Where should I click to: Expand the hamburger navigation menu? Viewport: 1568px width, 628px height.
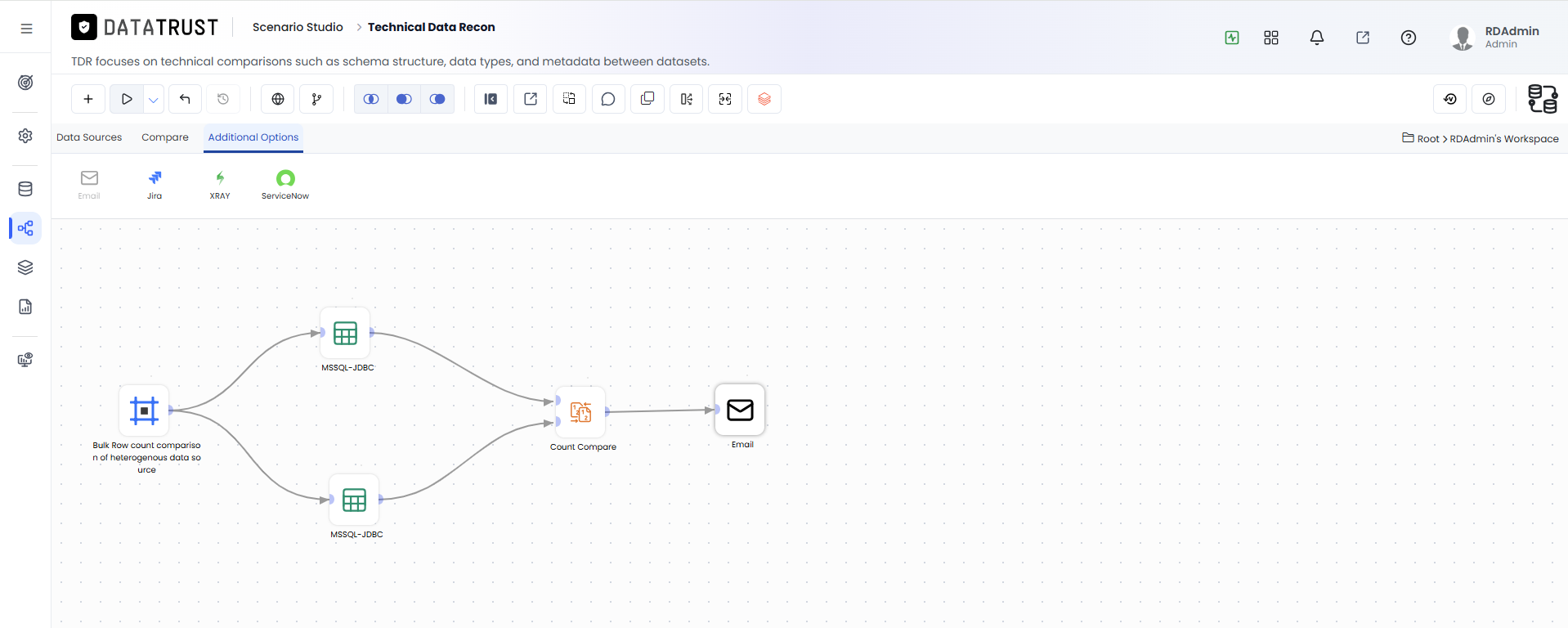coord(26,29)
